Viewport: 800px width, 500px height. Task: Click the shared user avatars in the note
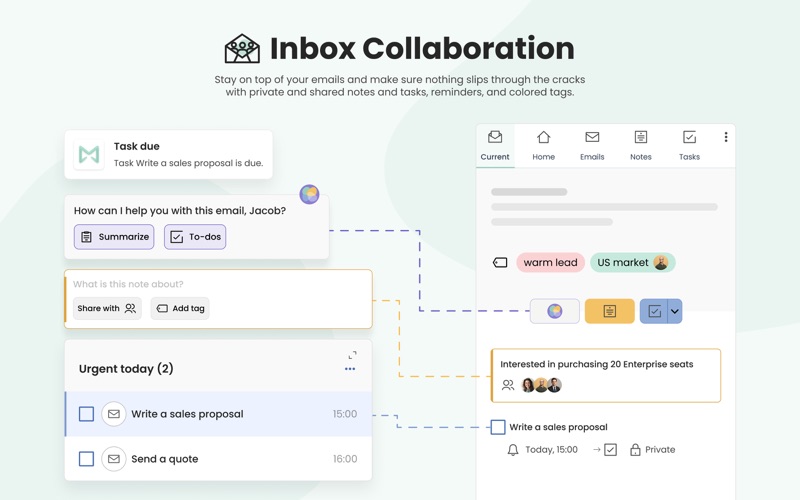click(x=541, y=385)
